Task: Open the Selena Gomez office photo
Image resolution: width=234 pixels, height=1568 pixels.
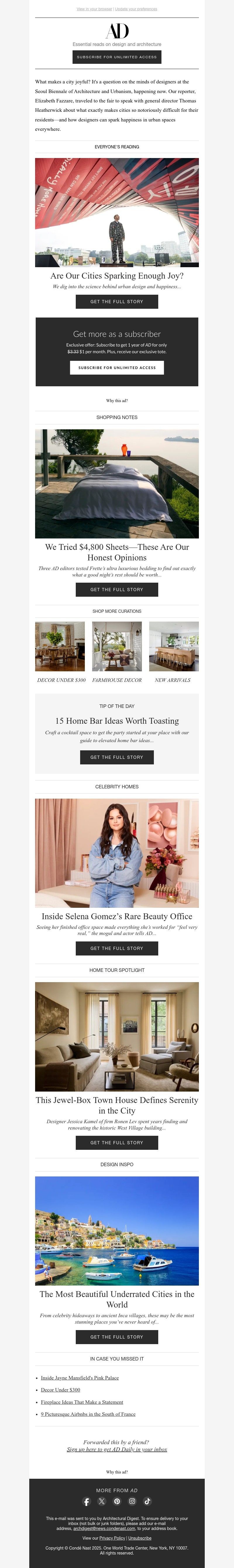Action: click(117, 853)
